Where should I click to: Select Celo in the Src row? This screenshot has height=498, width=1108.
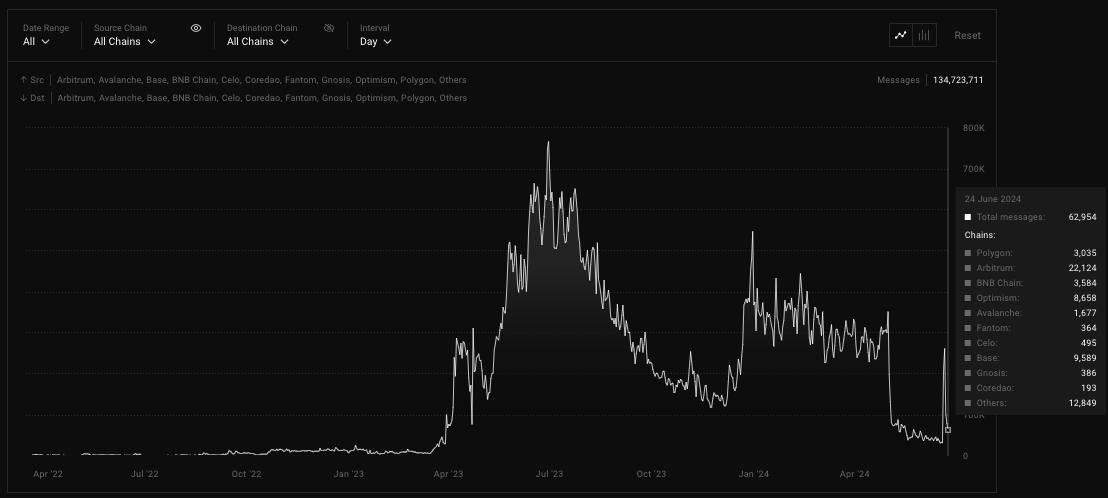[230, 80]
